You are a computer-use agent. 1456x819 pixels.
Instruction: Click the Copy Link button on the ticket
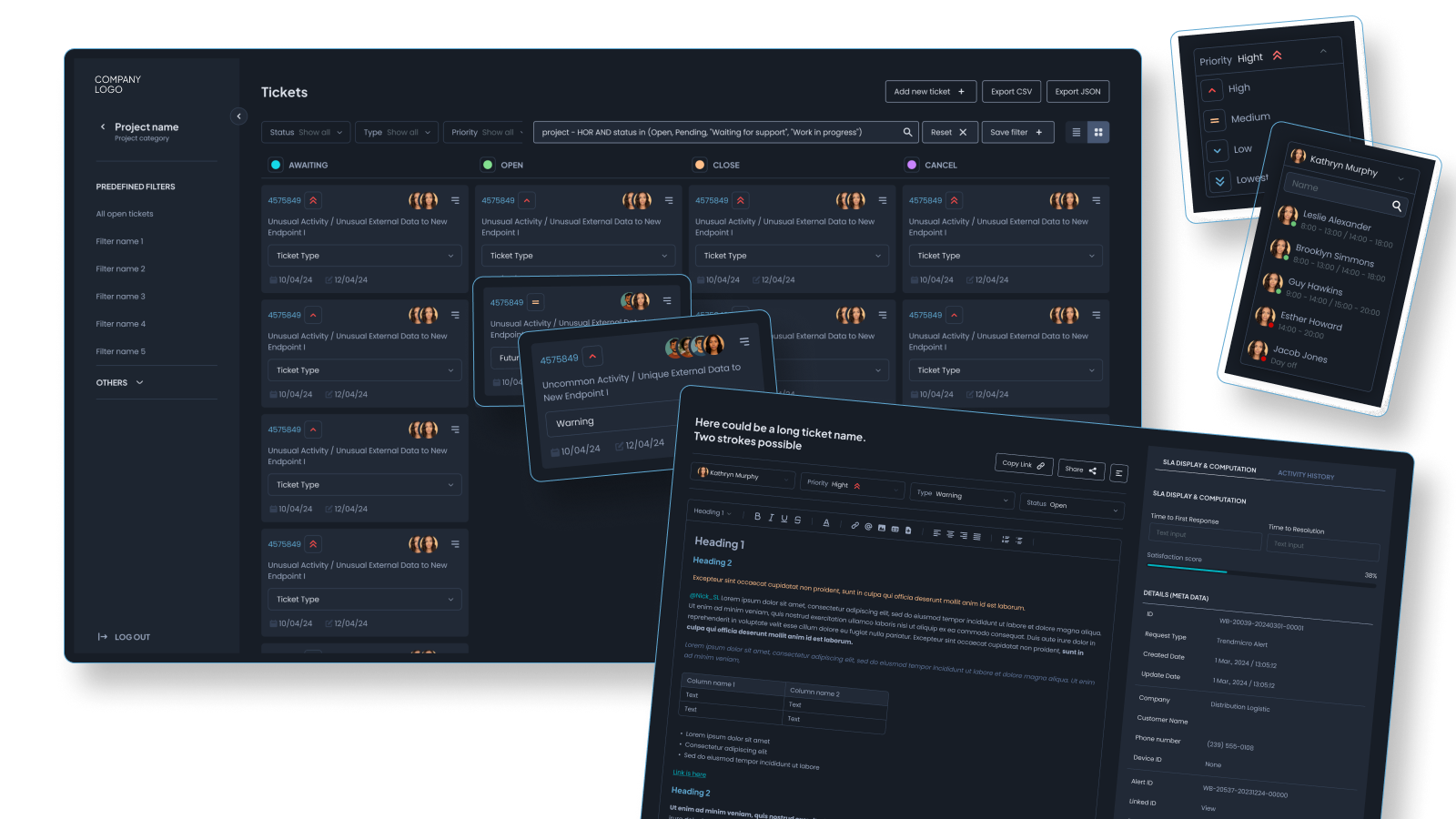pyautogui.click(x=1023, y=464)
